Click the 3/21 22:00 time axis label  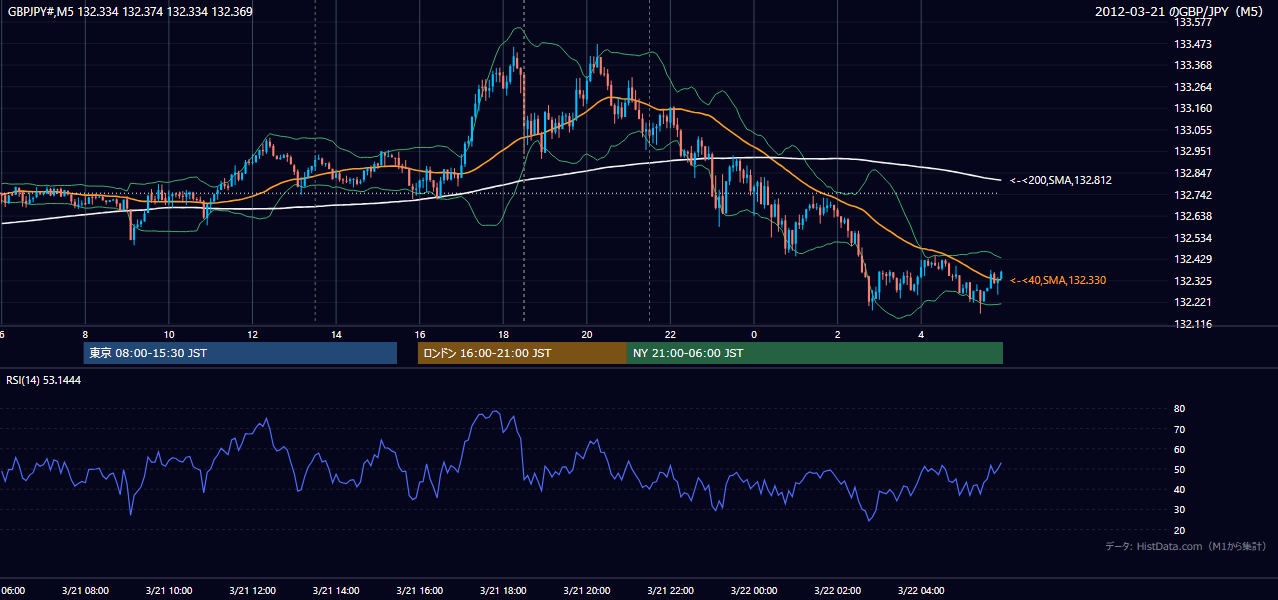tap(670, 591)
